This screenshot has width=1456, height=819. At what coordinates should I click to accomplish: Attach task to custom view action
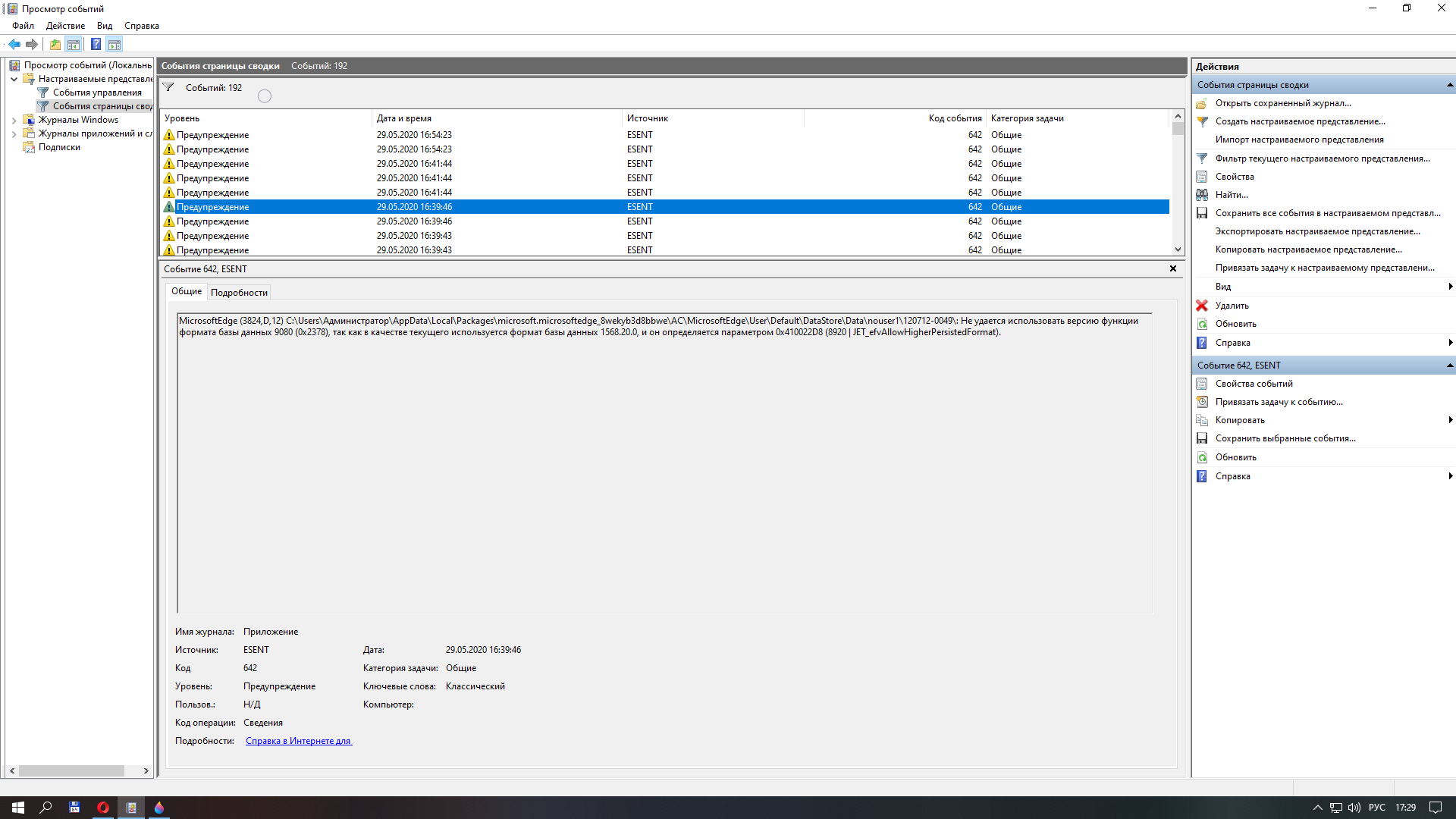pyautogui.click(x=1325, y=268)
